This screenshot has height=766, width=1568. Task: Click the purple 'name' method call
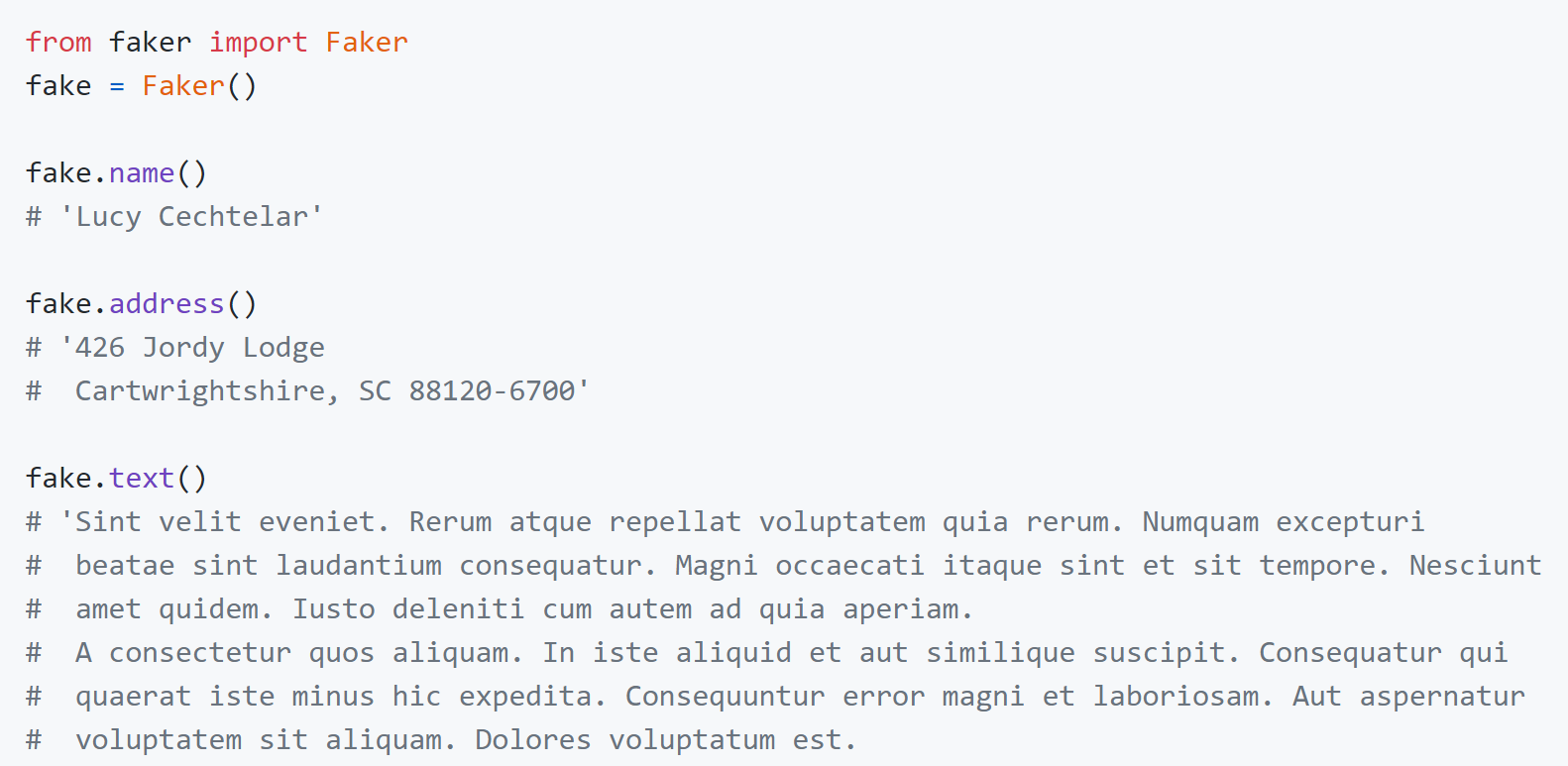click(142, 173)
